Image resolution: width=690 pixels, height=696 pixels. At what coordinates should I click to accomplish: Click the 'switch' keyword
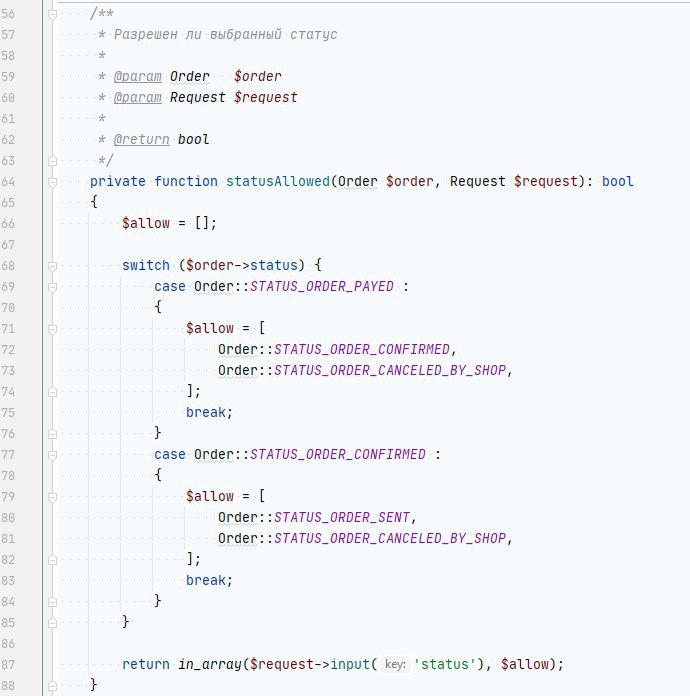pos(146,265)
